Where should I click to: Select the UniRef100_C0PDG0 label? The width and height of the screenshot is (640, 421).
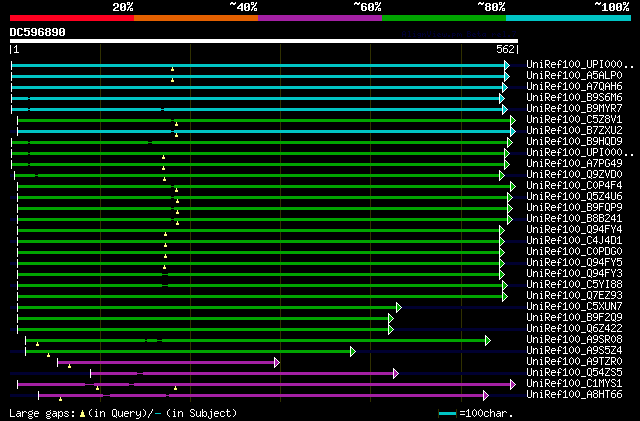coord(574,252)
